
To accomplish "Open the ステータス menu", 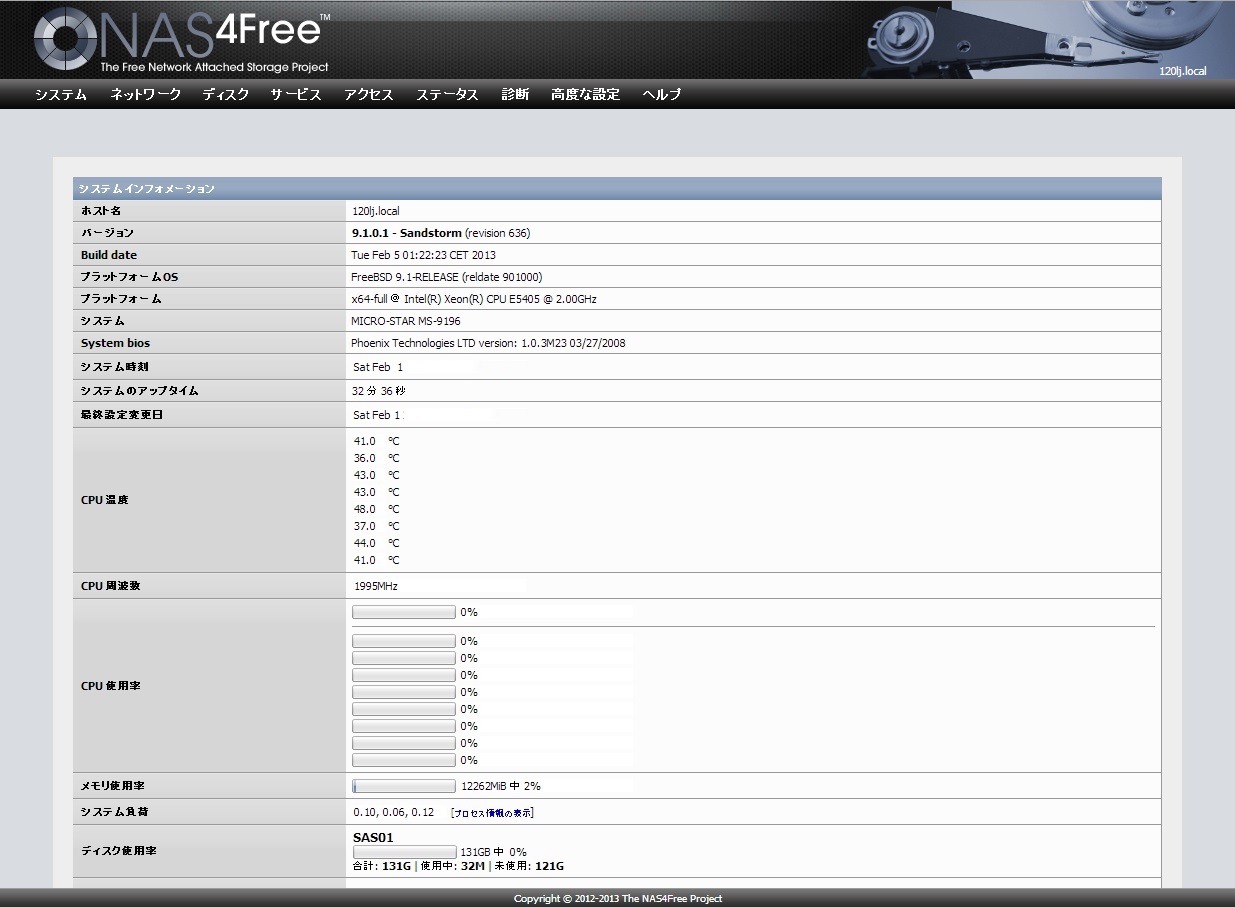I will [447, 94].
